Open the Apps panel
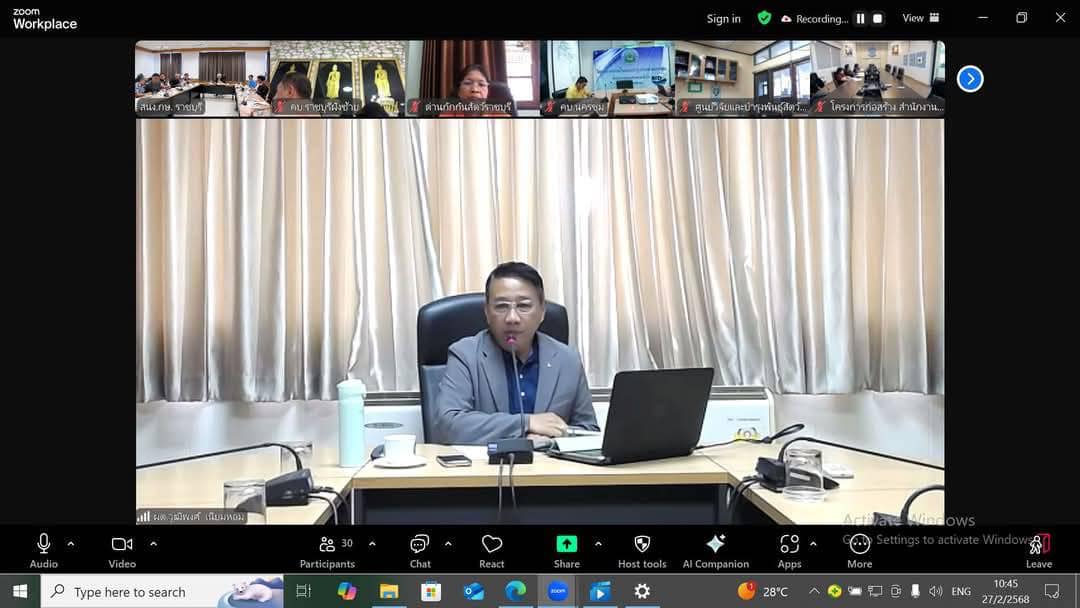 click(x=789, y=551)
